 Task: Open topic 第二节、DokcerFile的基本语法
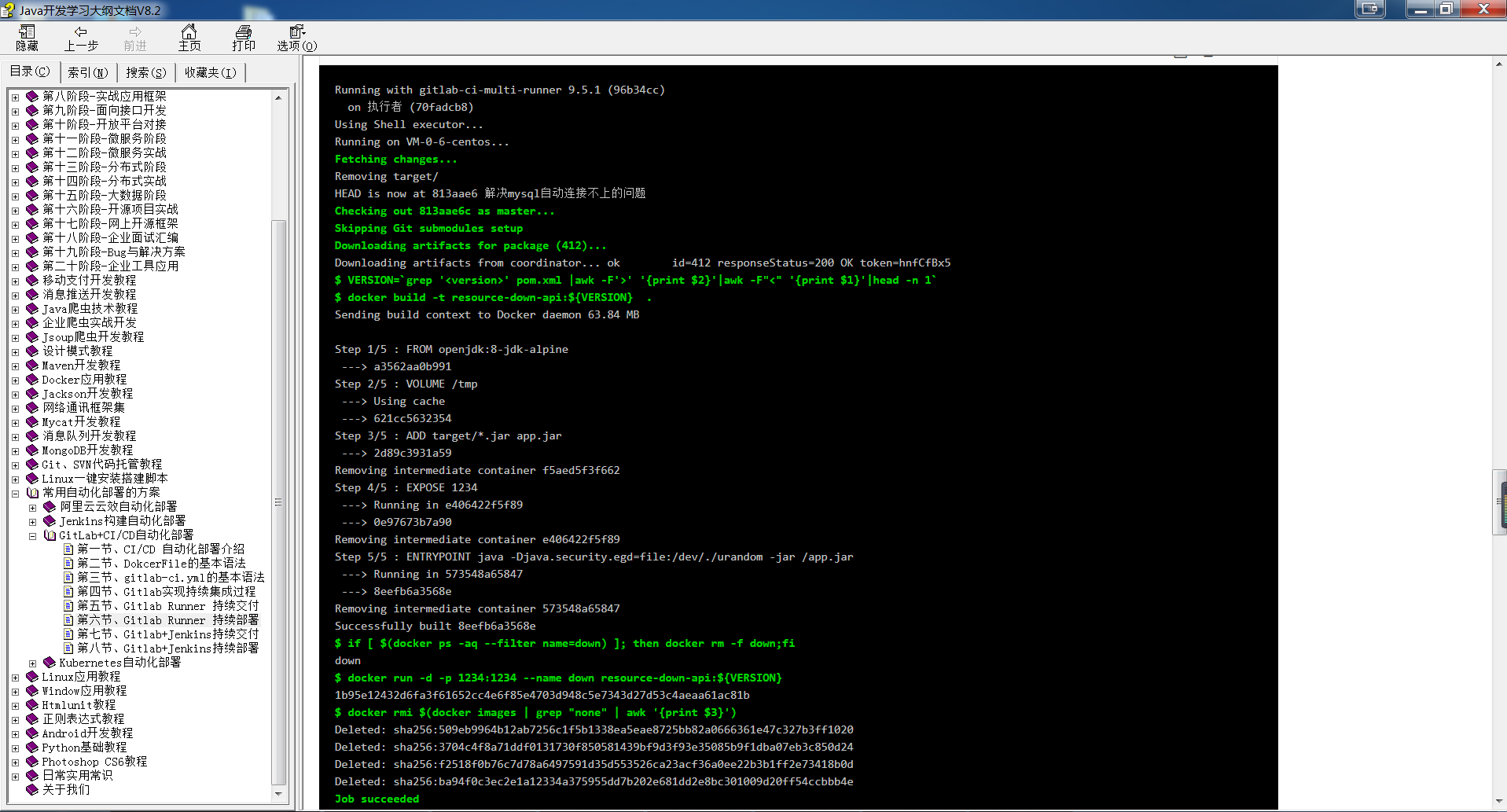[x=161, y=564]
